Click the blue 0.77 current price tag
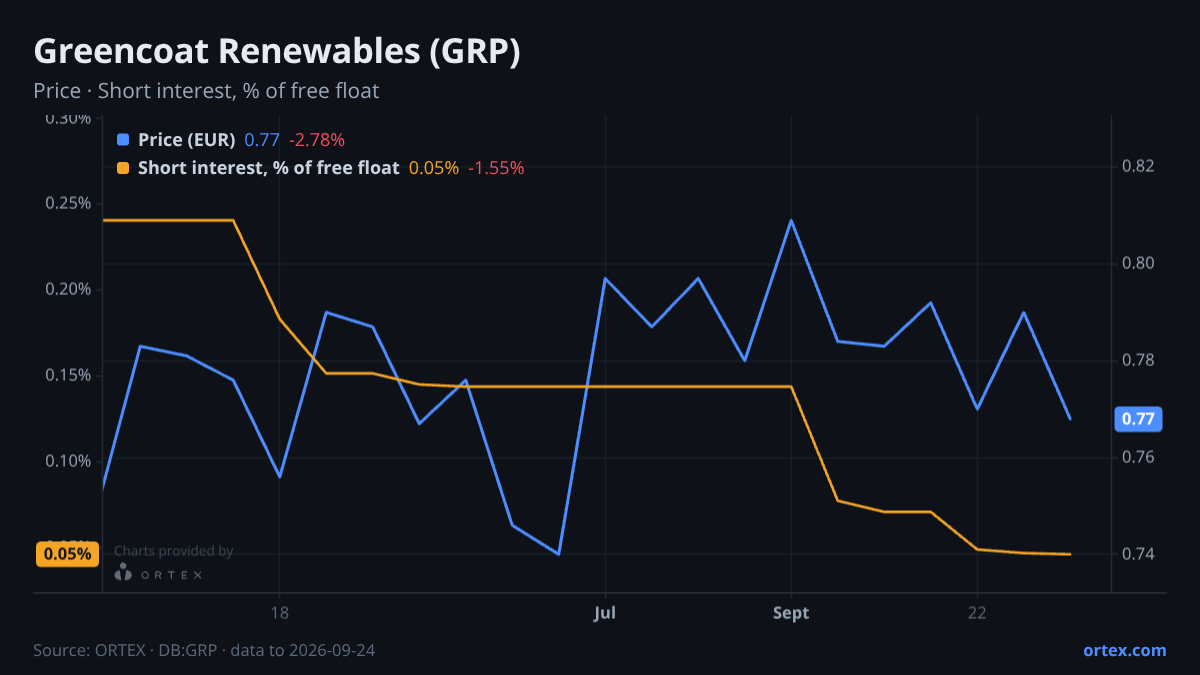The image size is (1200, 675). [1138, 419]
